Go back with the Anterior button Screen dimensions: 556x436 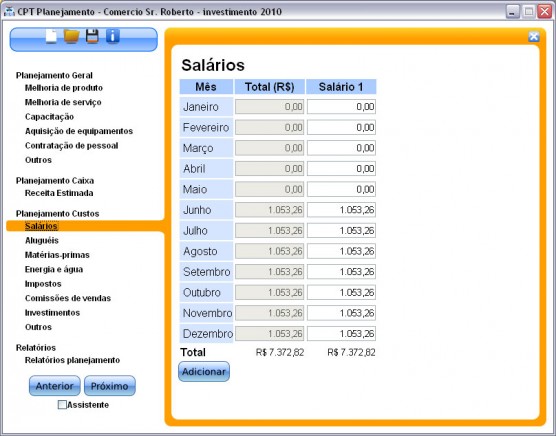click(x=55, y=386)
